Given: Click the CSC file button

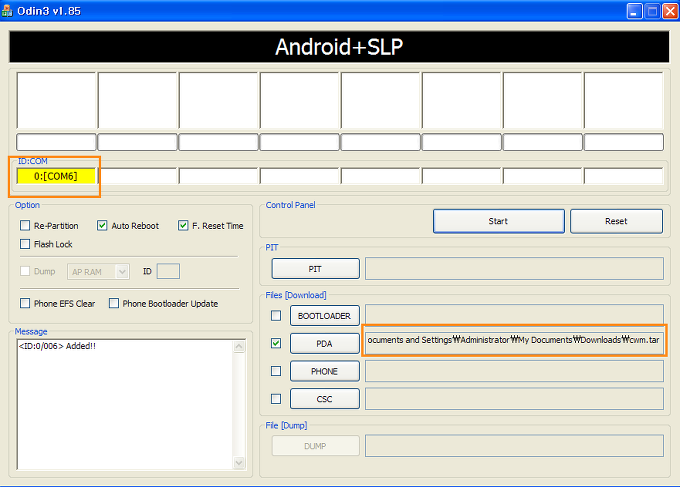Looking at the screenshot, I should click(x=324, y=399).
